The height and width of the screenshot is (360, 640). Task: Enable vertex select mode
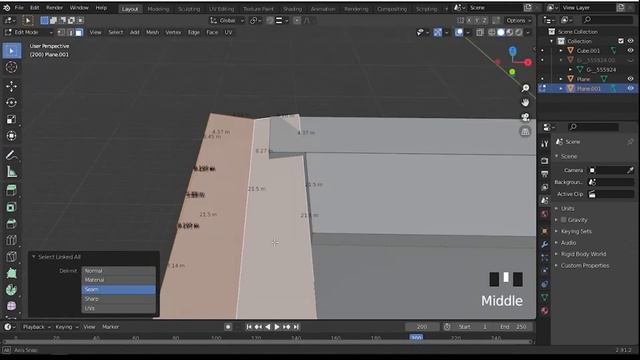[x=61, y=32]
